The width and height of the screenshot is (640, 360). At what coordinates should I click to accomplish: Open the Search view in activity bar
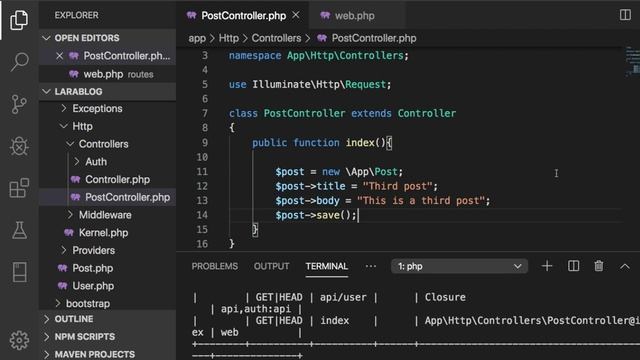pos(19,62)
